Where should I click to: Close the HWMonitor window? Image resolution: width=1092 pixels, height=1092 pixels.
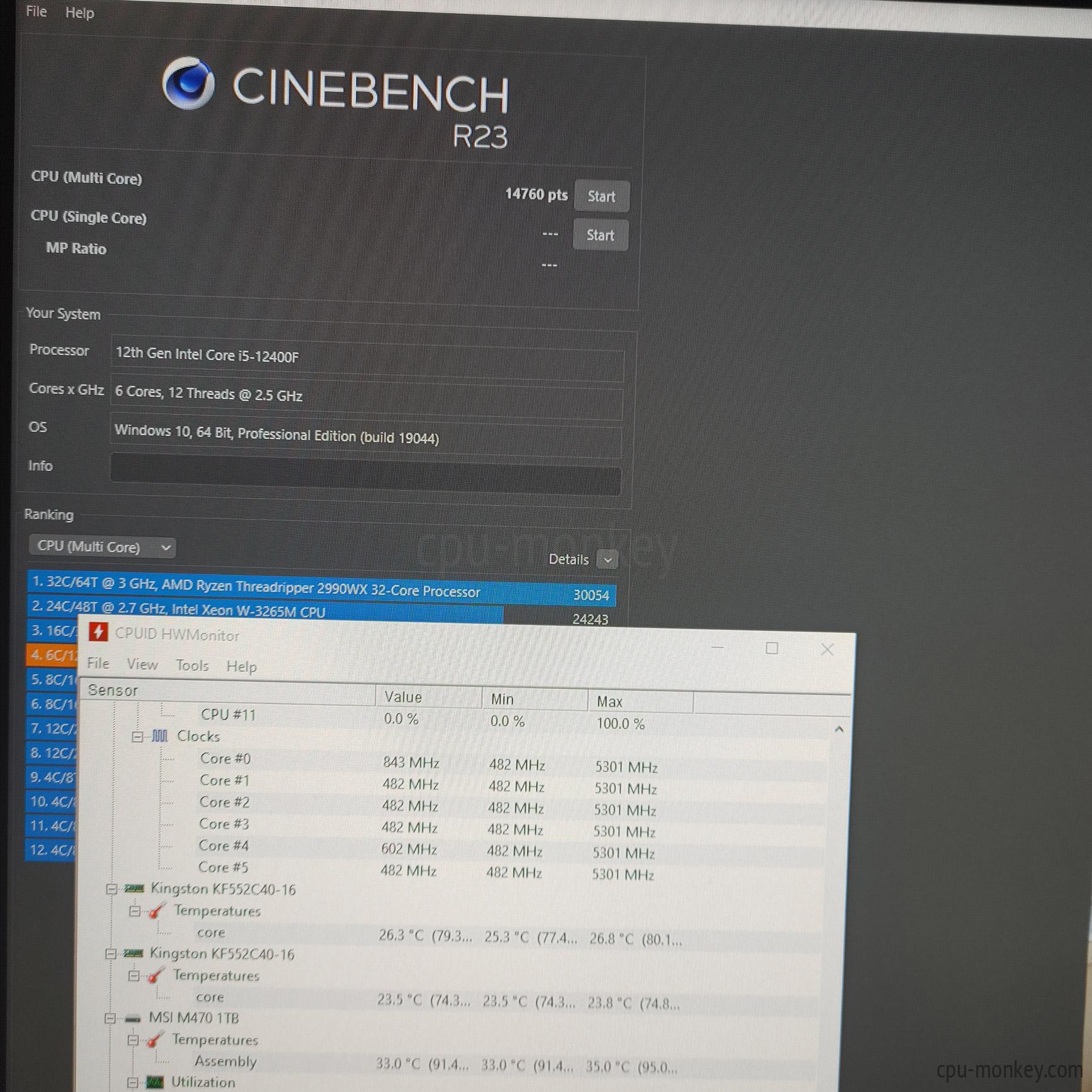point(828,650)
